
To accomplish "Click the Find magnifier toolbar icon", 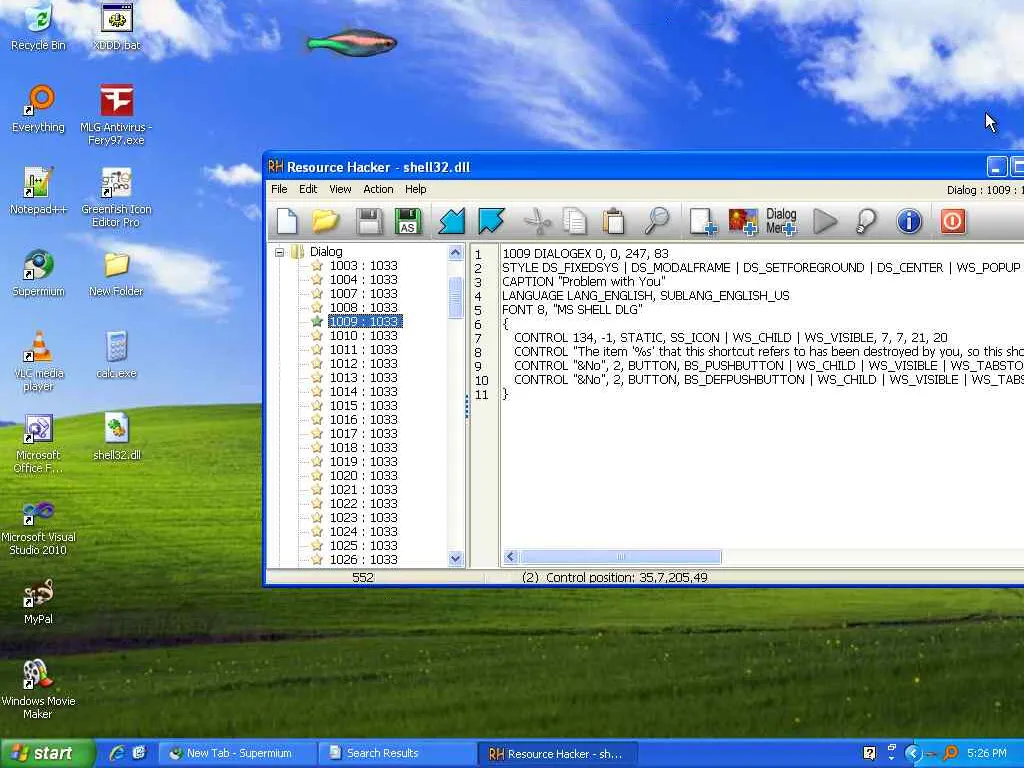I will [x=656, y=221].
